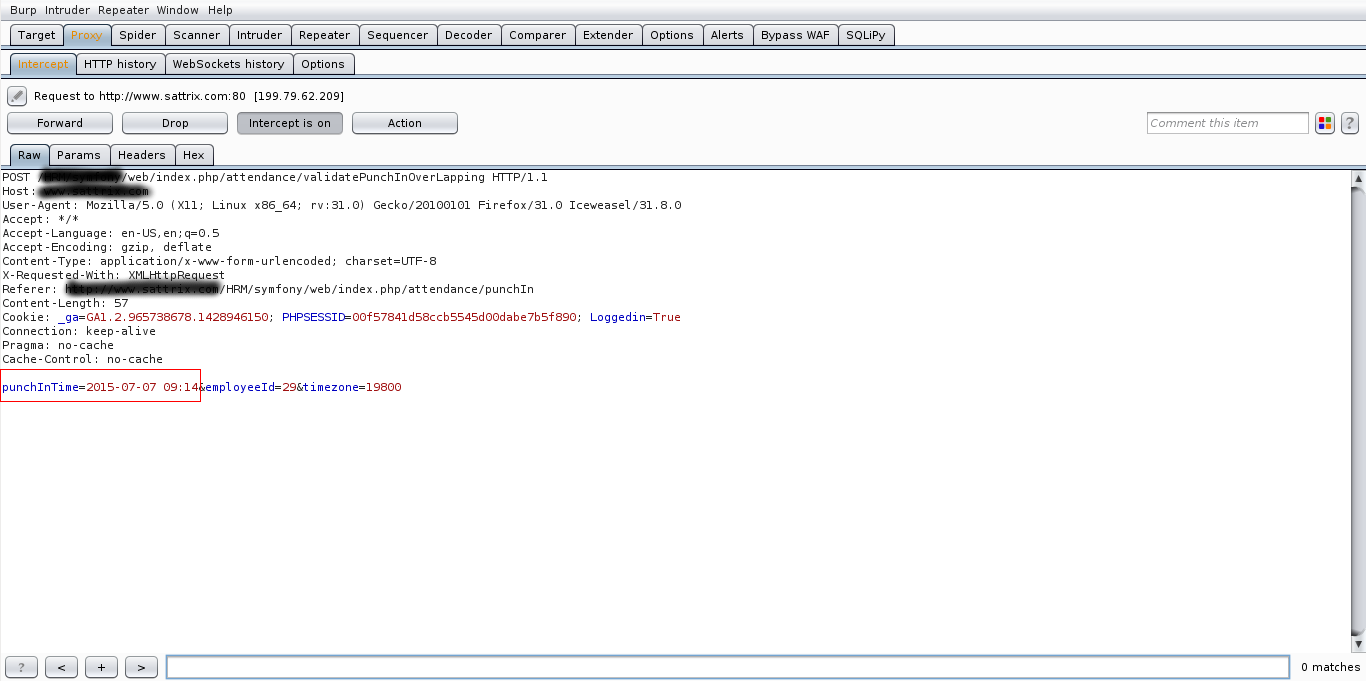Screen dimensions: 1366x681
Task: Switch to the HTTP history tab
Action: [120, 64]
